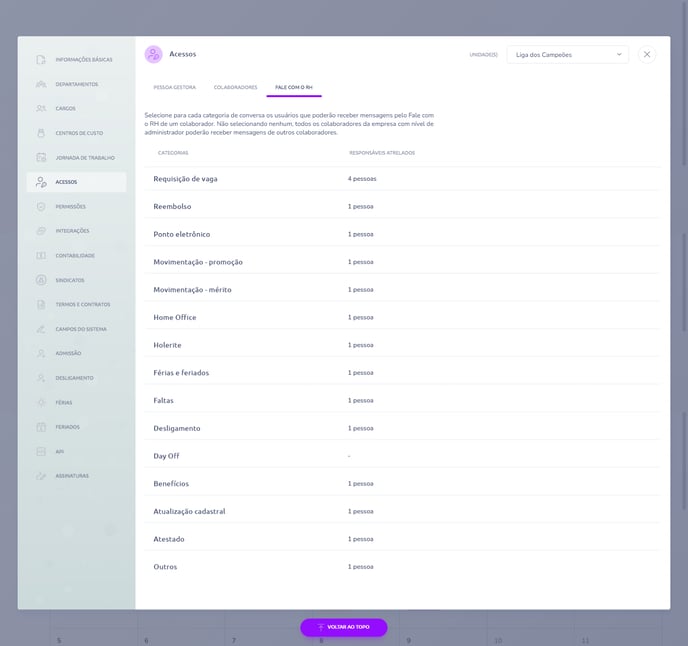Screen dimensions: 688x646
Task: Click the Responsáveis Atrelados column header
Action: click(x=382, y=153)
